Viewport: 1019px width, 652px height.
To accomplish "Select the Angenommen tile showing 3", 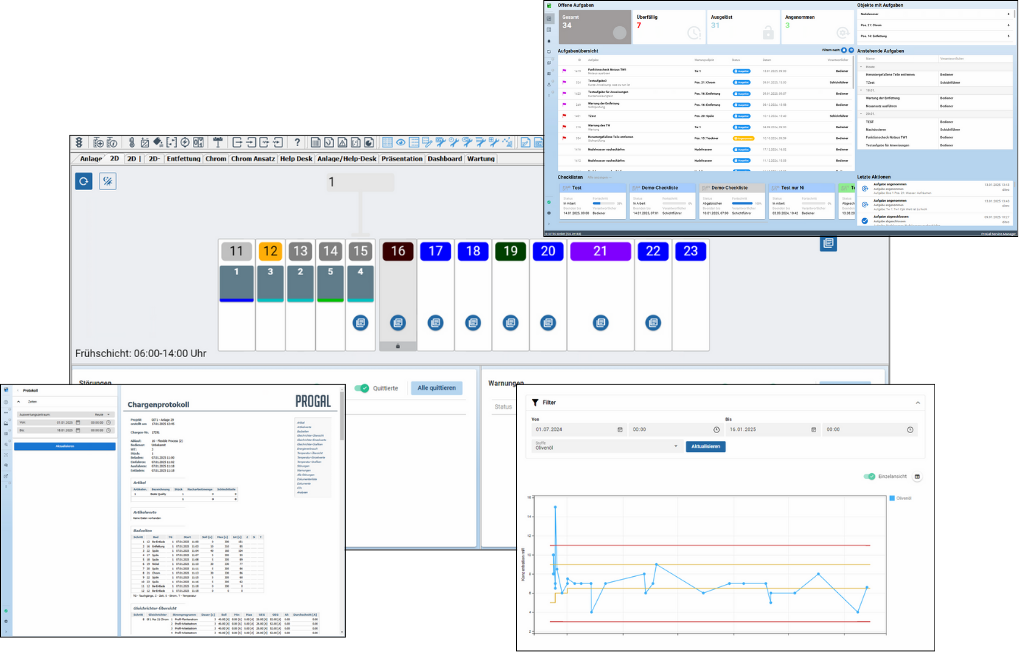I will (818, 27).
